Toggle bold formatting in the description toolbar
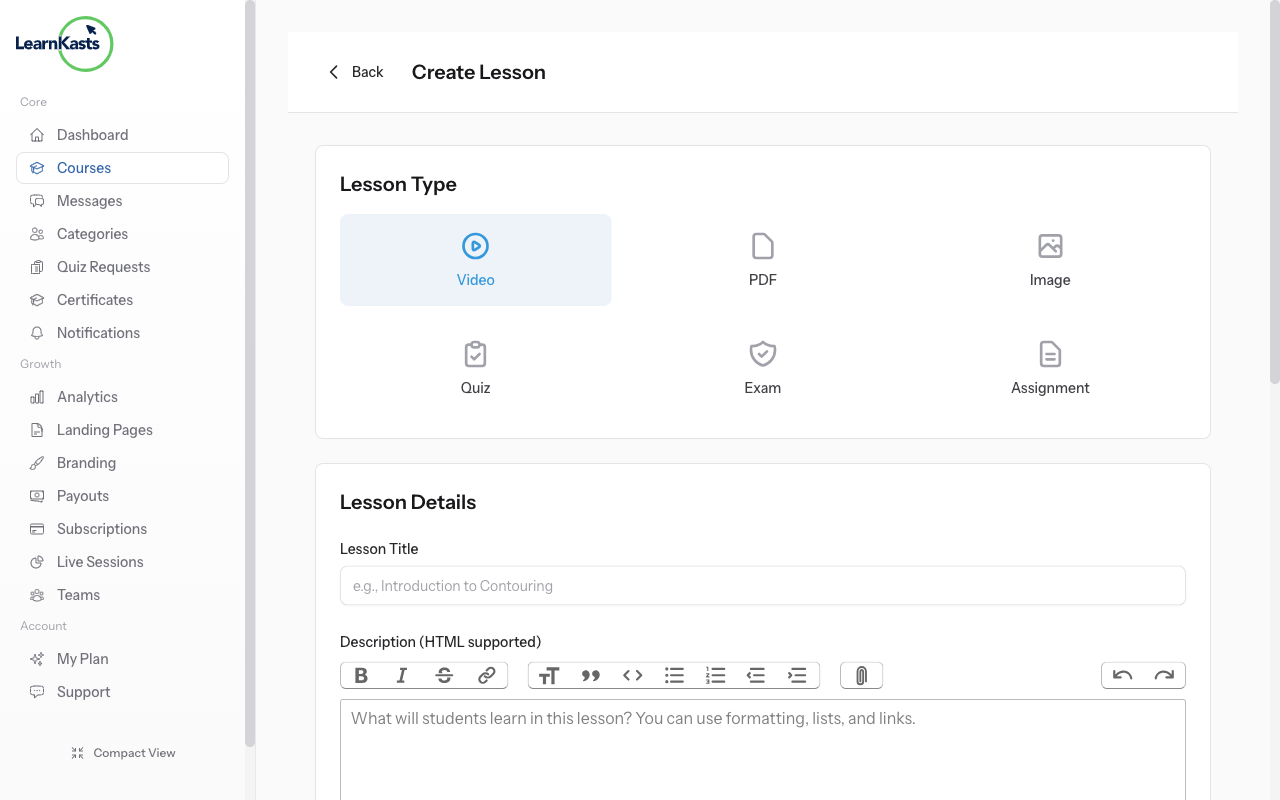1280x800 pixels. coord(361,675)
